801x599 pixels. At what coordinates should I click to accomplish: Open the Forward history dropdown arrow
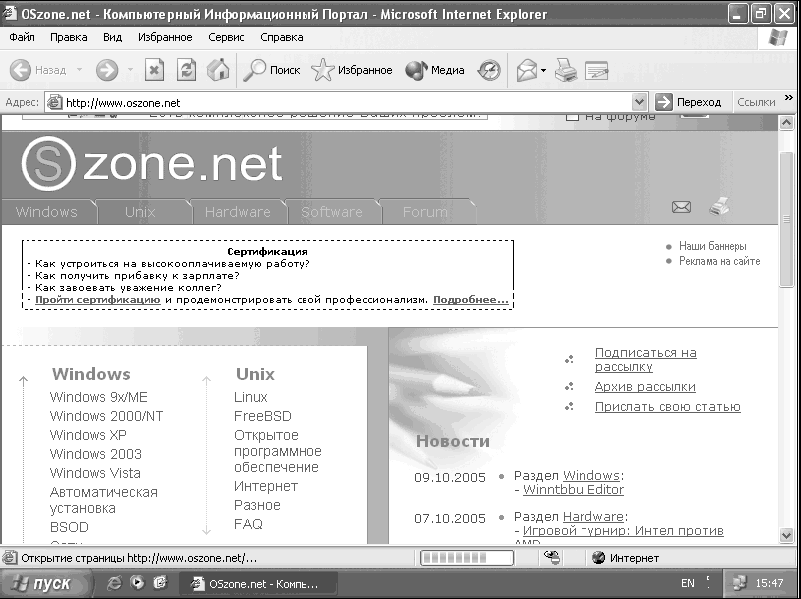pos(130,70)
